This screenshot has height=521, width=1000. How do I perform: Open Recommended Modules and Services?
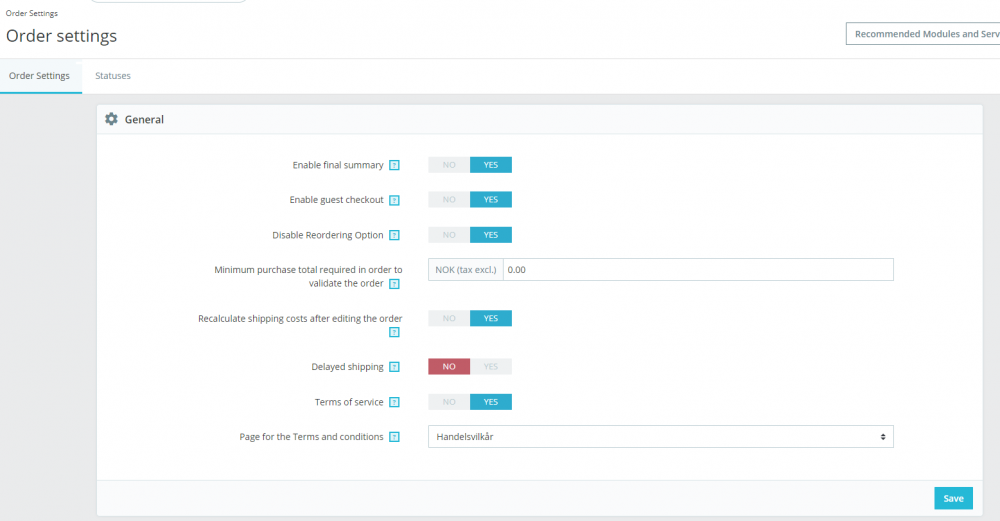923,34
